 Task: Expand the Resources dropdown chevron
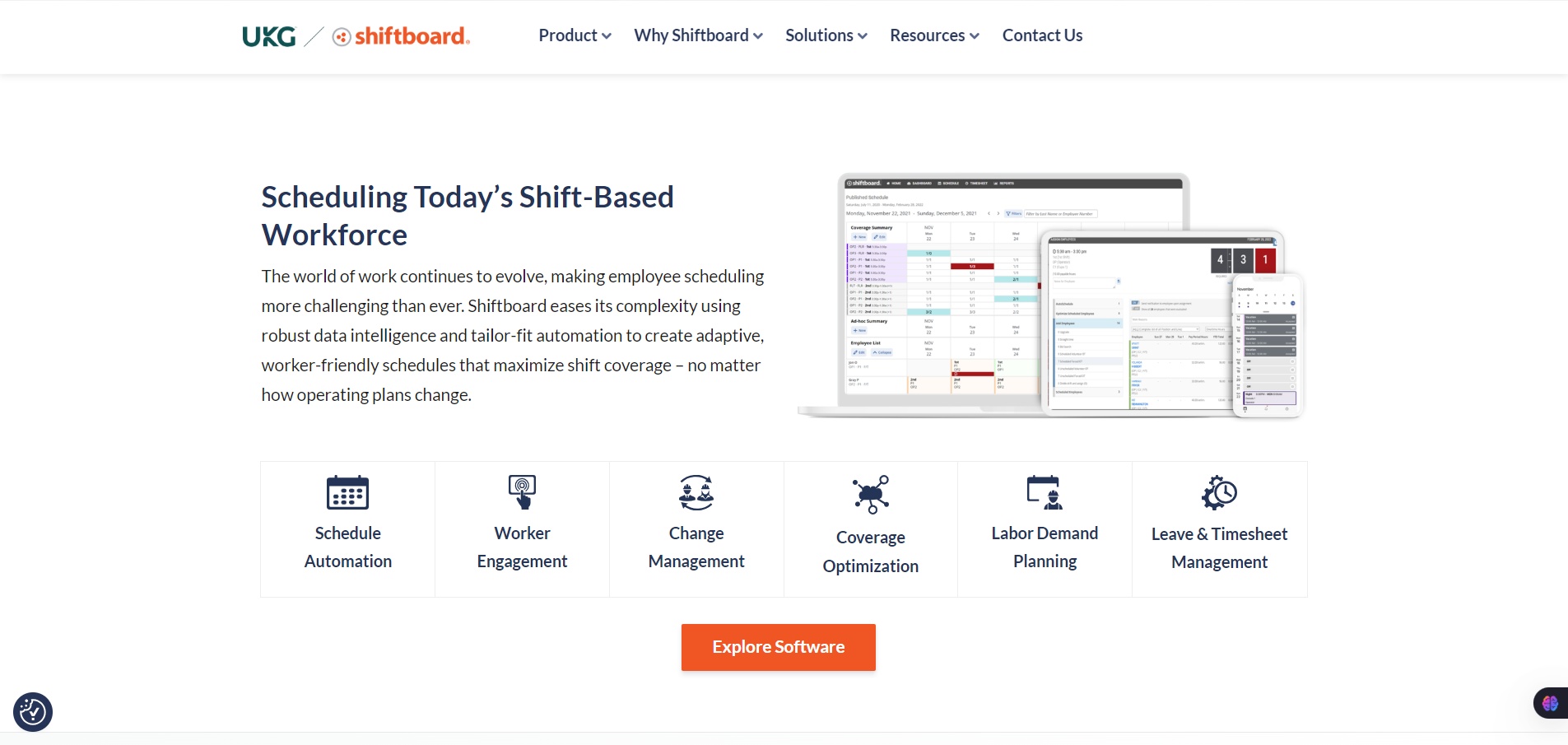point(975,36)
